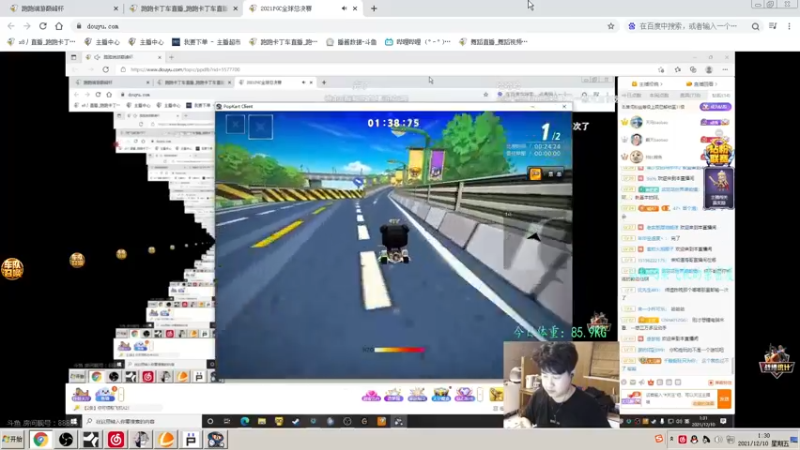
Task: Click the purple button atop the chat panel
Action: click(x=715, y=107)
